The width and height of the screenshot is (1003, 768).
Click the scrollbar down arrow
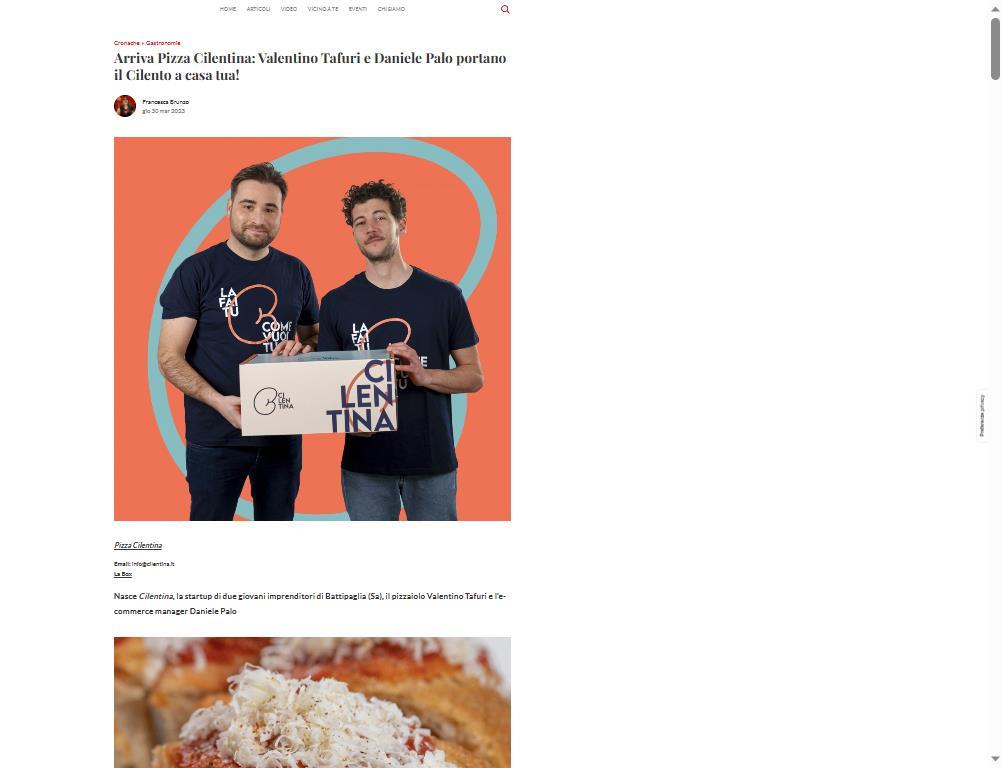[x=995, y=759]
